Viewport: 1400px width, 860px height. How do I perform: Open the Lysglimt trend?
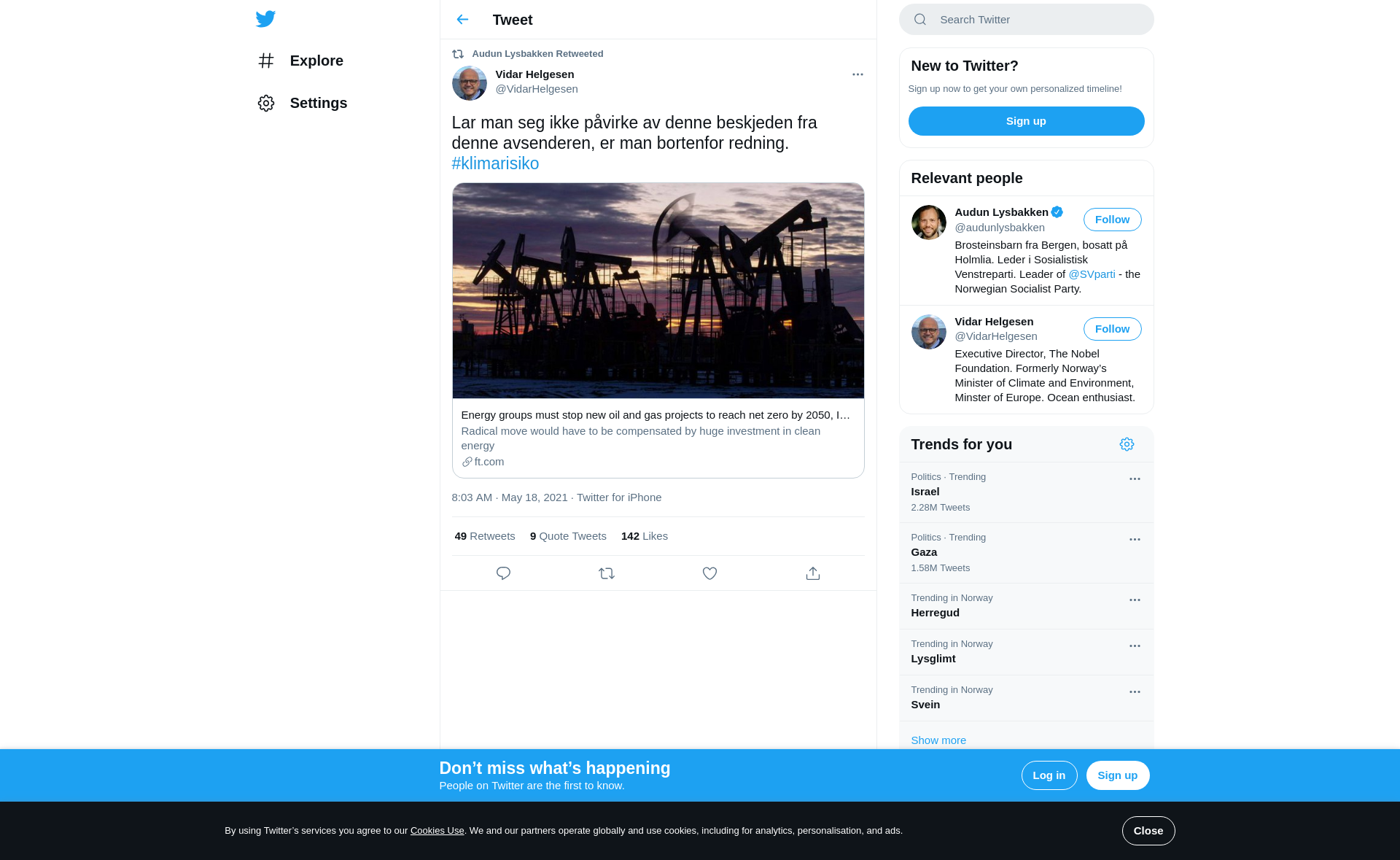tap(1026, 652)
